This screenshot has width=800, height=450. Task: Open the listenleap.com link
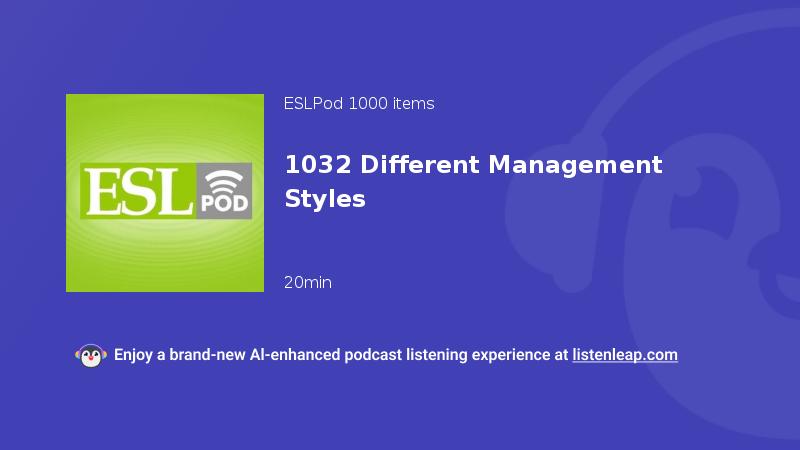coord(625,355)
